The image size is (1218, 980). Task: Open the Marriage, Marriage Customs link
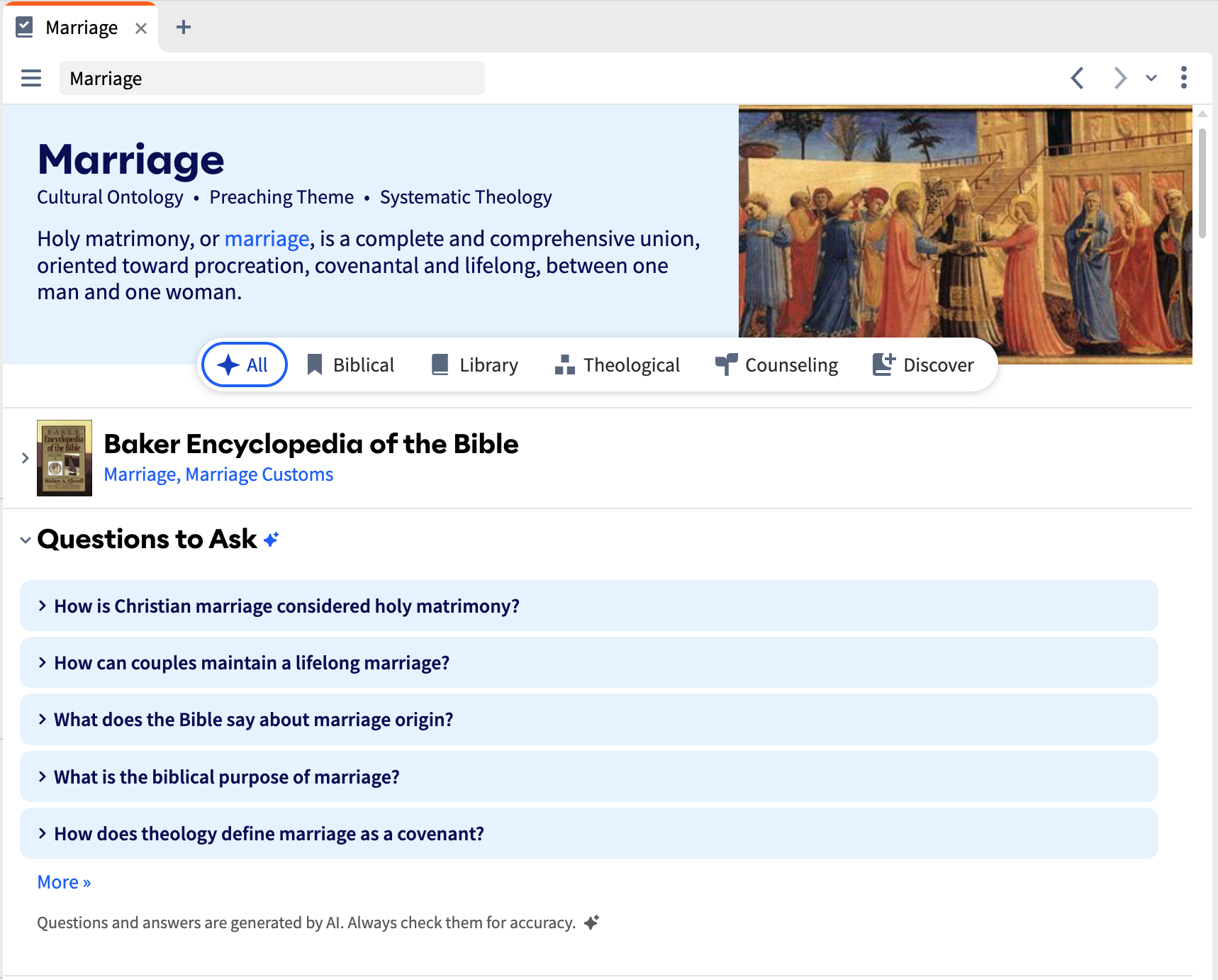tap(218, 474)
